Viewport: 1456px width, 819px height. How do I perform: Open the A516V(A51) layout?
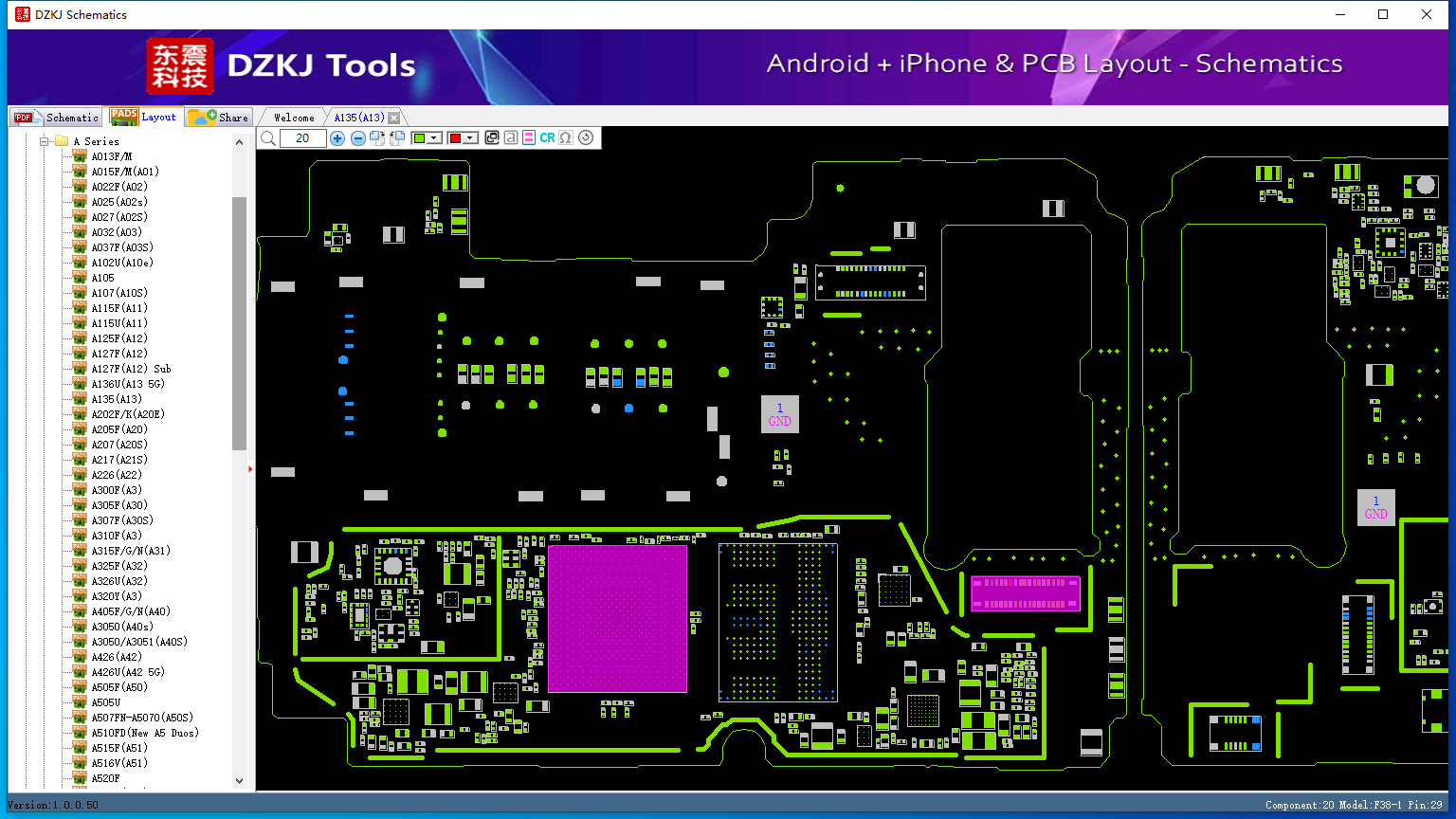(x=119, y=763)
